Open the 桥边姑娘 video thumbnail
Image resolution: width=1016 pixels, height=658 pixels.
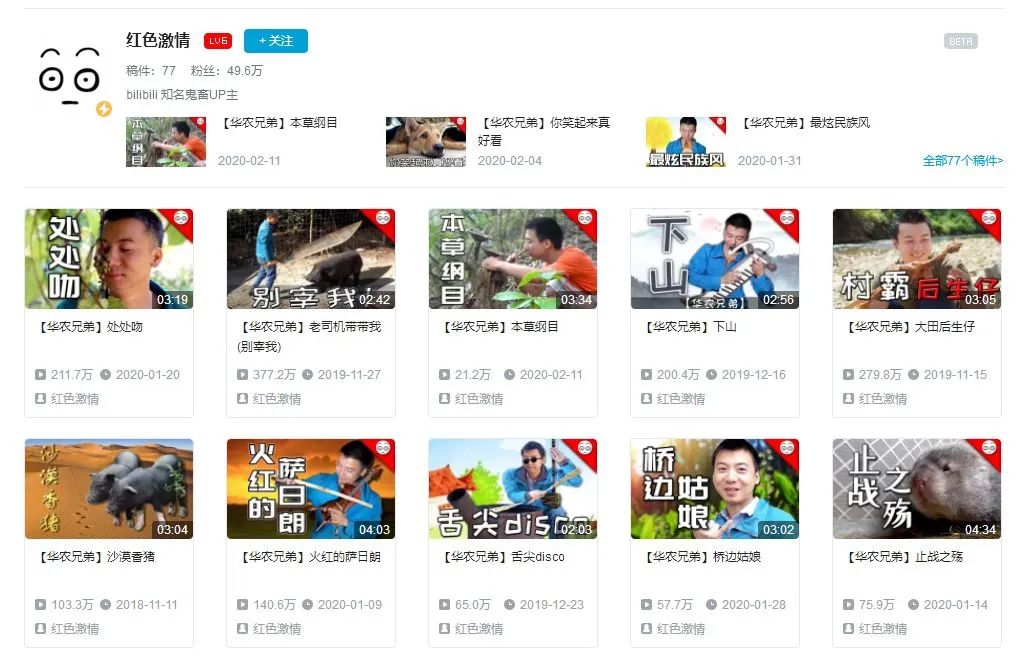(x=715, y=489)
